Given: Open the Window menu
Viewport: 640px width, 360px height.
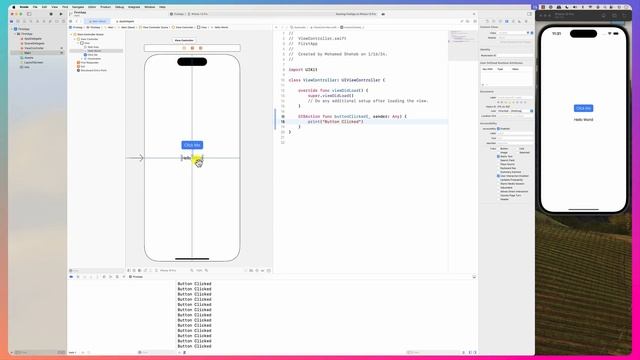Looking at the screenshot, I should click(149, 7).
